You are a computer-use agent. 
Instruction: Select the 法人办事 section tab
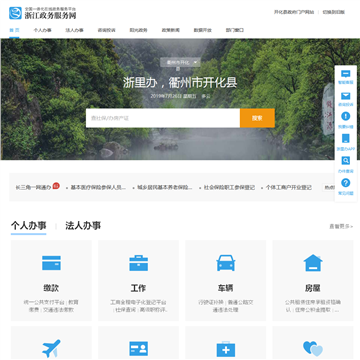coord(83,226)
